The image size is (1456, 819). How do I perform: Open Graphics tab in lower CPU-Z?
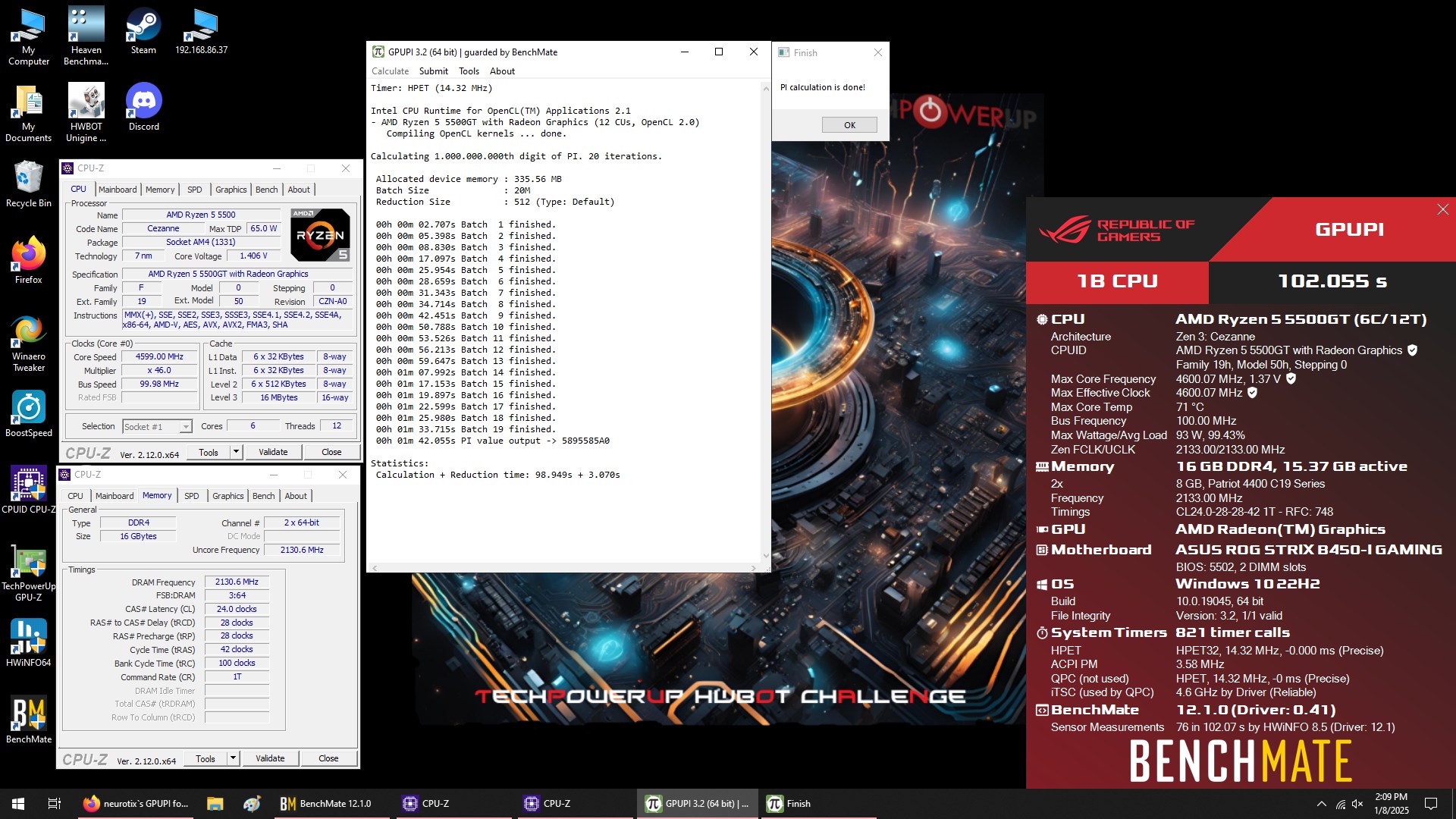(228, 496)
